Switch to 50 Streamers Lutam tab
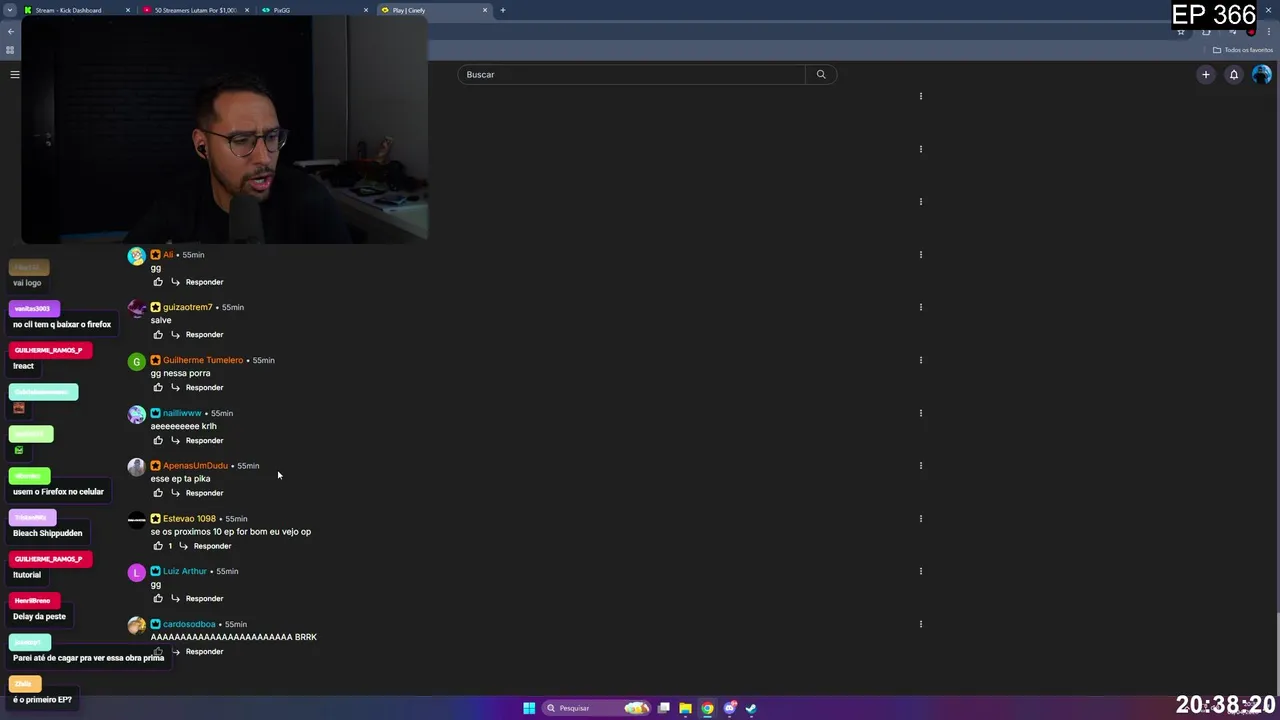 coord(196,10)
